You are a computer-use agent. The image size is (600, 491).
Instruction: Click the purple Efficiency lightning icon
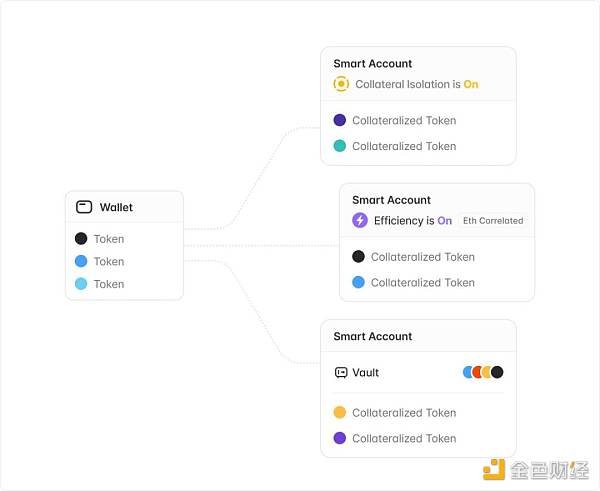click(x=360, y=220)
